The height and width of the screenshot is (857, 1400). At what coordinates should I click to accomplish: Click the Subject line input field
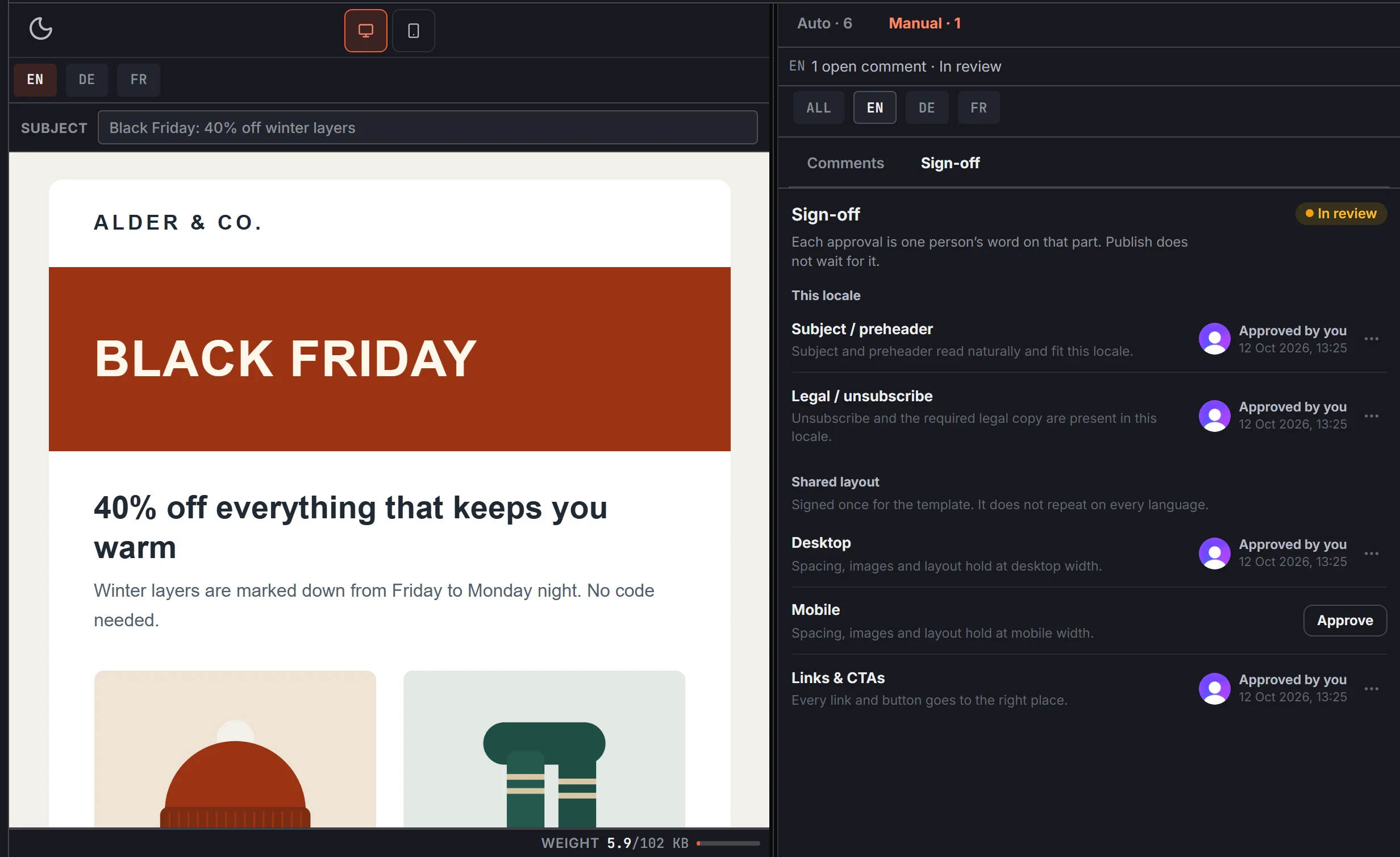coord(427,128)
